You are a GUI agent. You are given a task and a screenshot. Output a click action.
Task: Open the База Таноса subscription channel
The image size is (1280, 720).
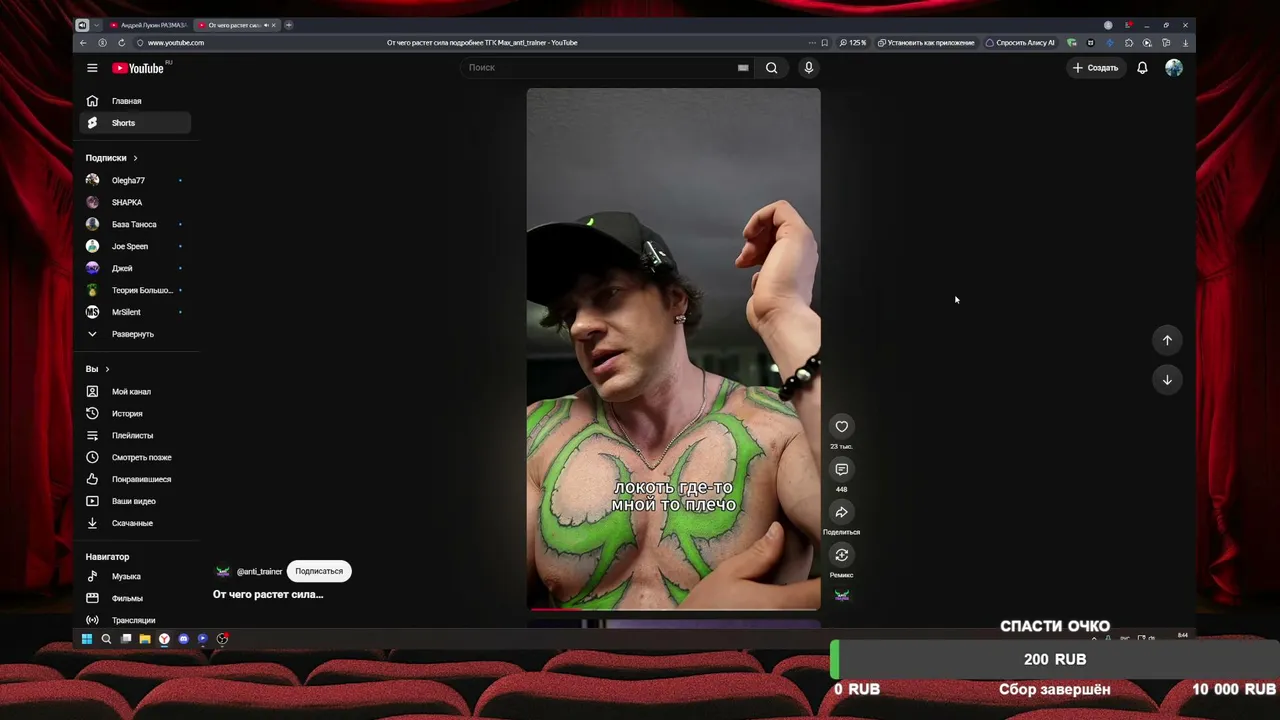[135, 225]
